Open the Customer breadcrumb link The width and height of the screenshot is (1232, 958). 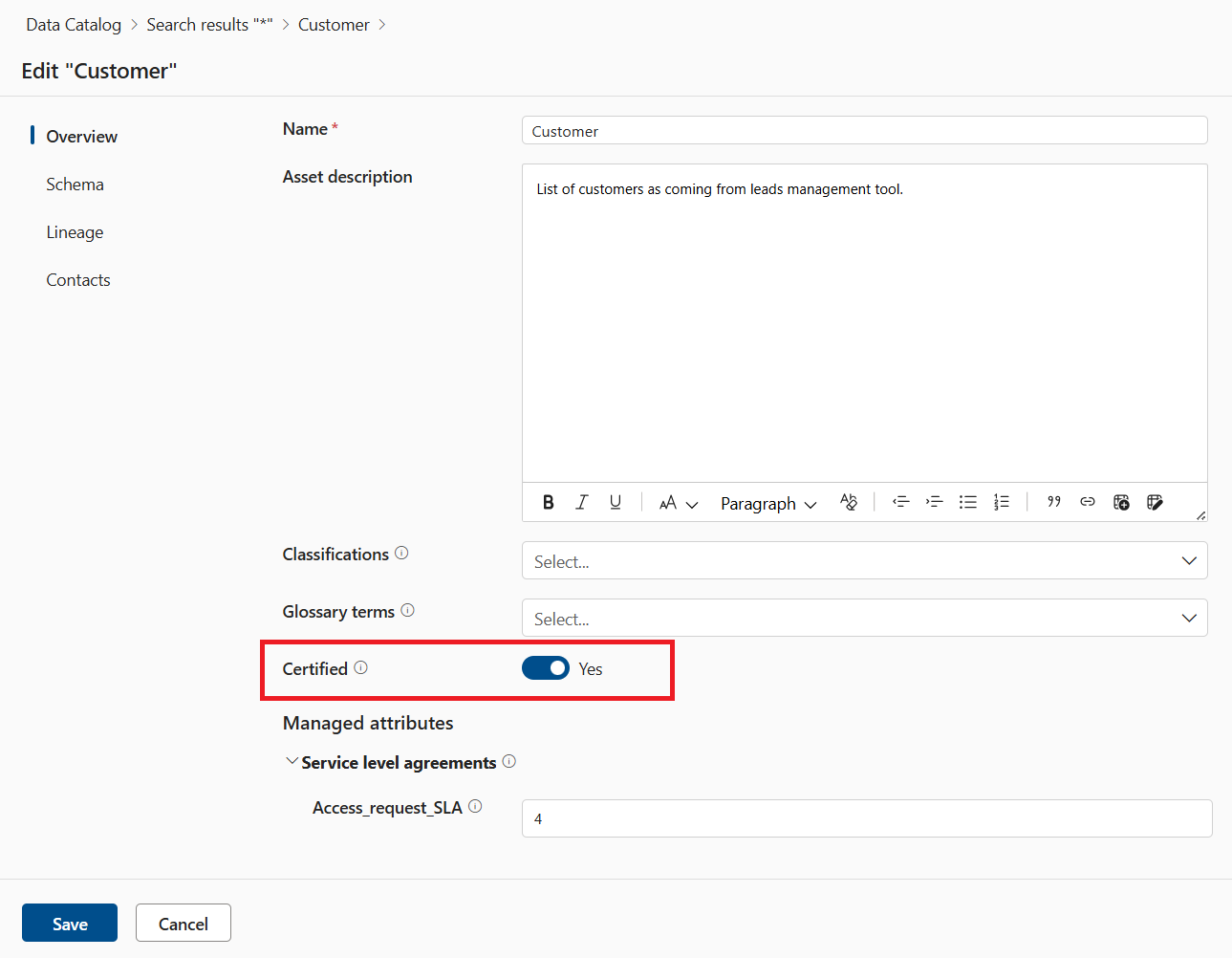tap(334, 25)
